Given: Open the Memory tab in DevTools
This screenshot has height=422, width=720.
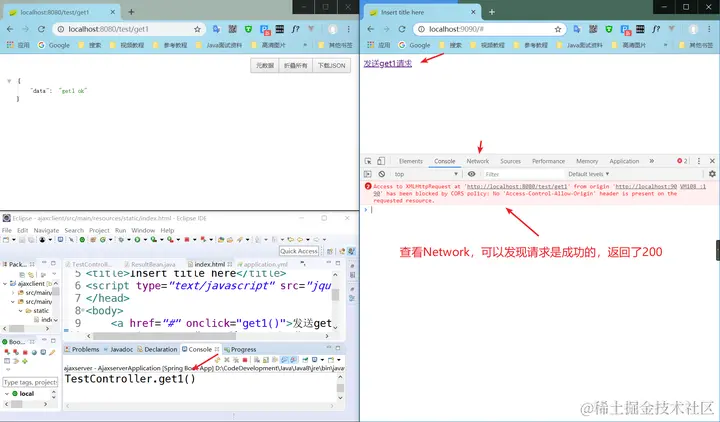Looking at the screenshot, I should click(587, 161).
